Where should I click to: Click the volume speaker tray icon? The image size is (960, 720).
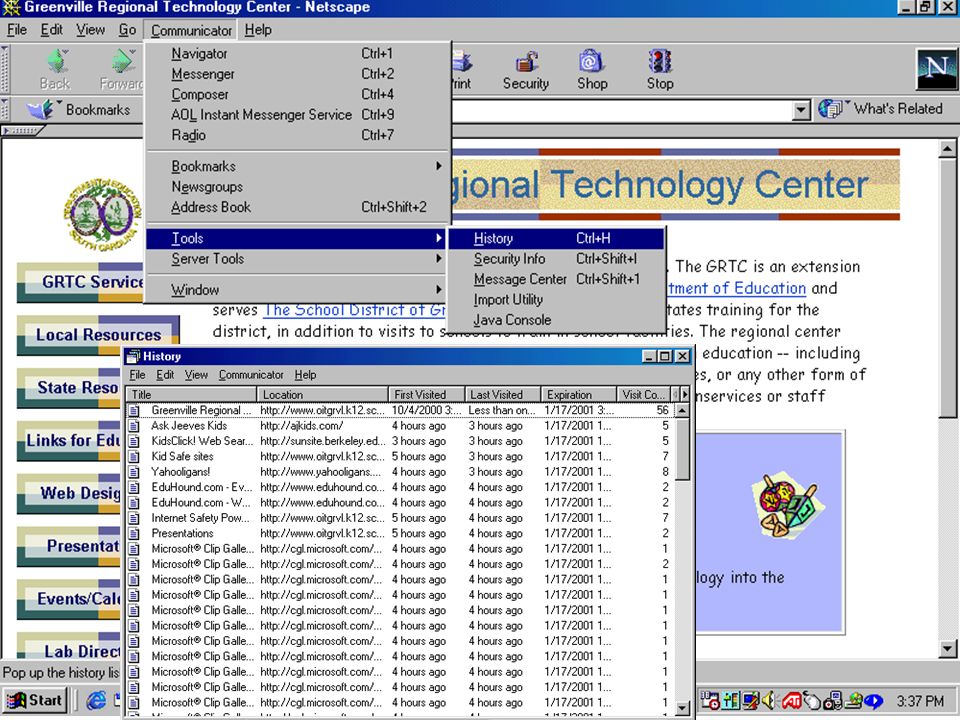point(768,700)
